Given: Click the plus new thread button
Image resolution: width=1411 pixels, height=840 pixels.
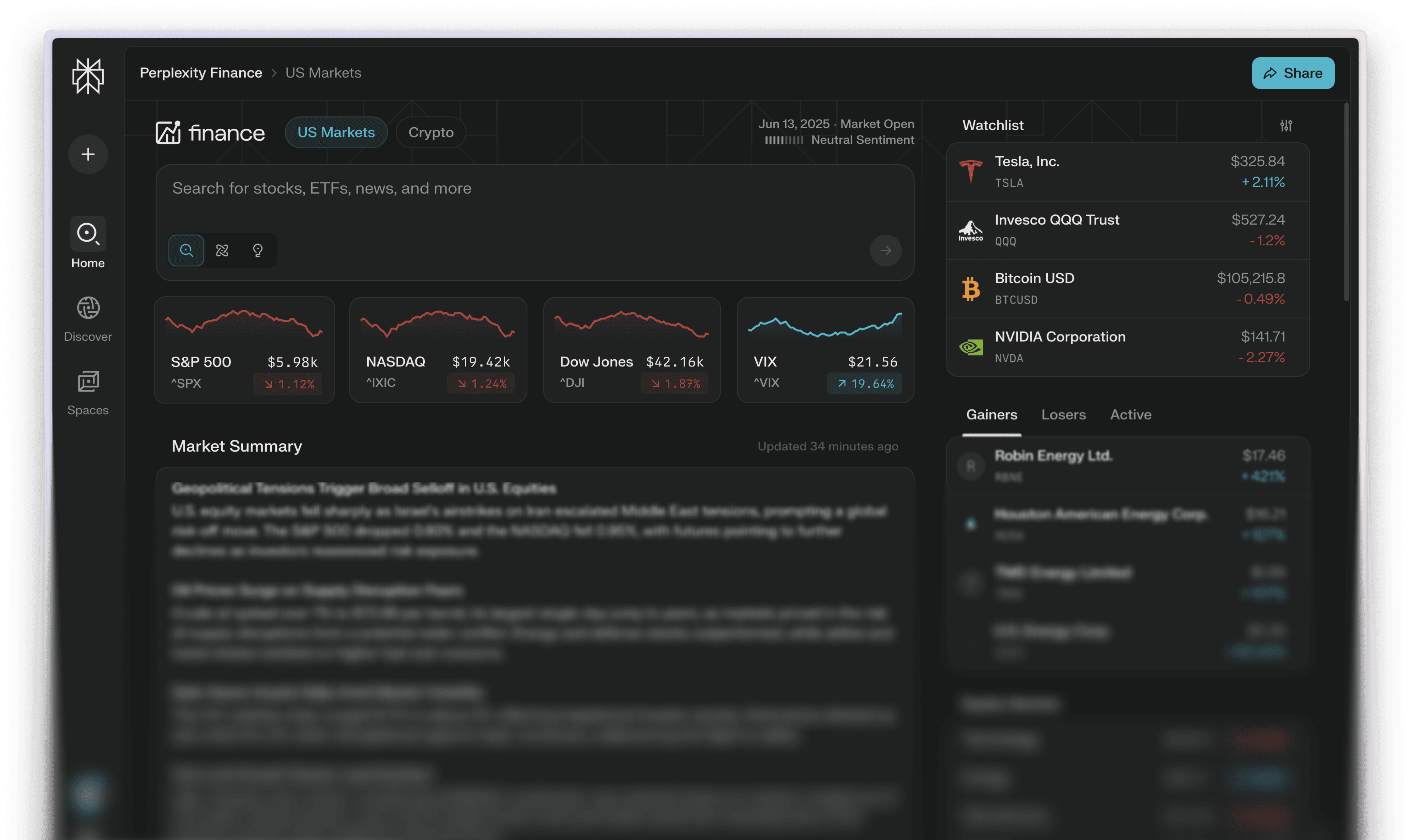Looking at the screenshot, I should coord(88,154).
